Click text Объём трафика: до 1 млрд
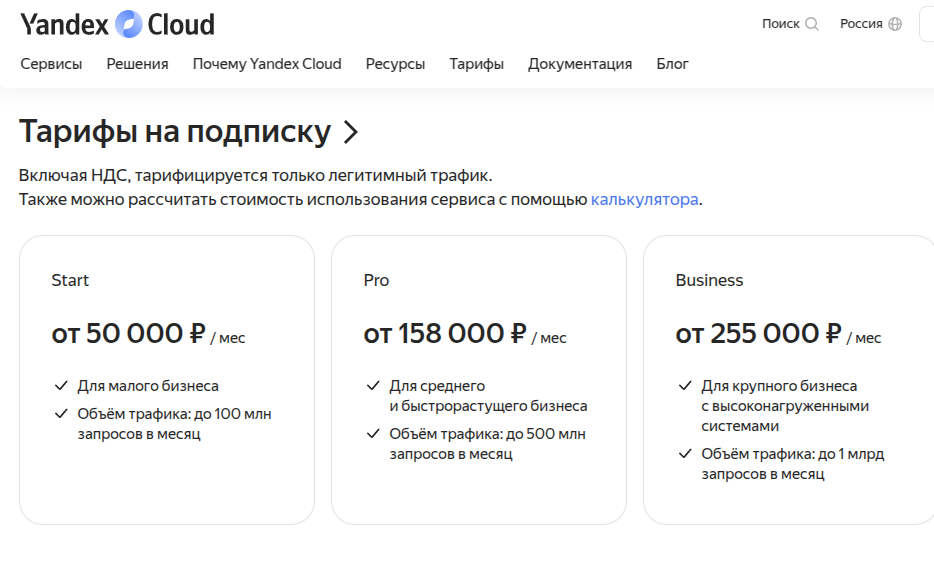 coord(792,454)
